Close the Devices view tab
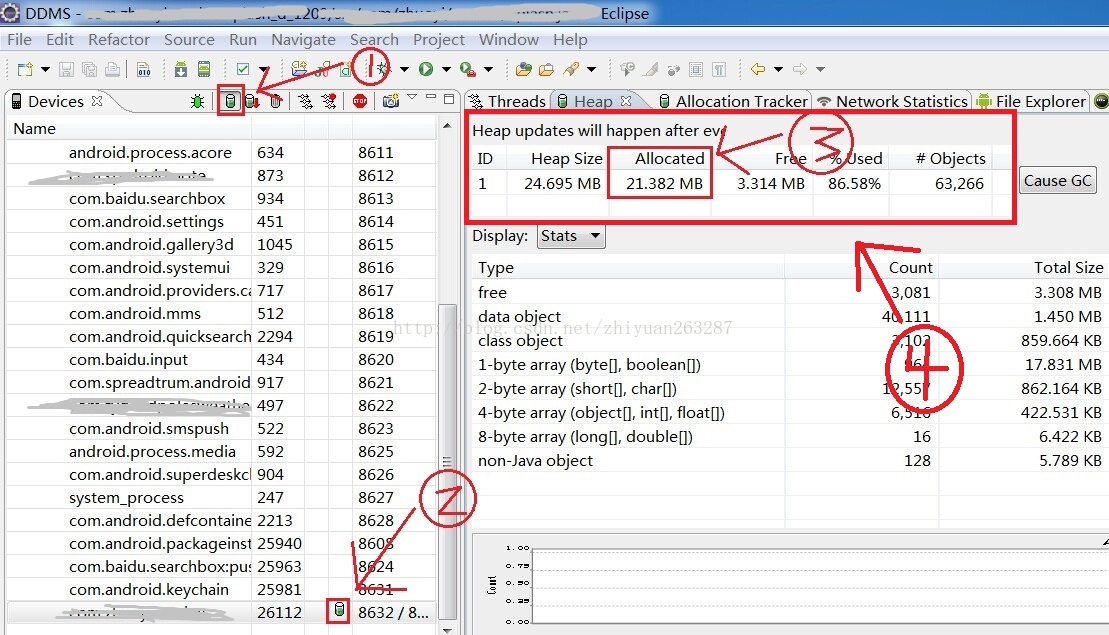This screenshot has width=1109, height=635. click(x=98, y=101)
